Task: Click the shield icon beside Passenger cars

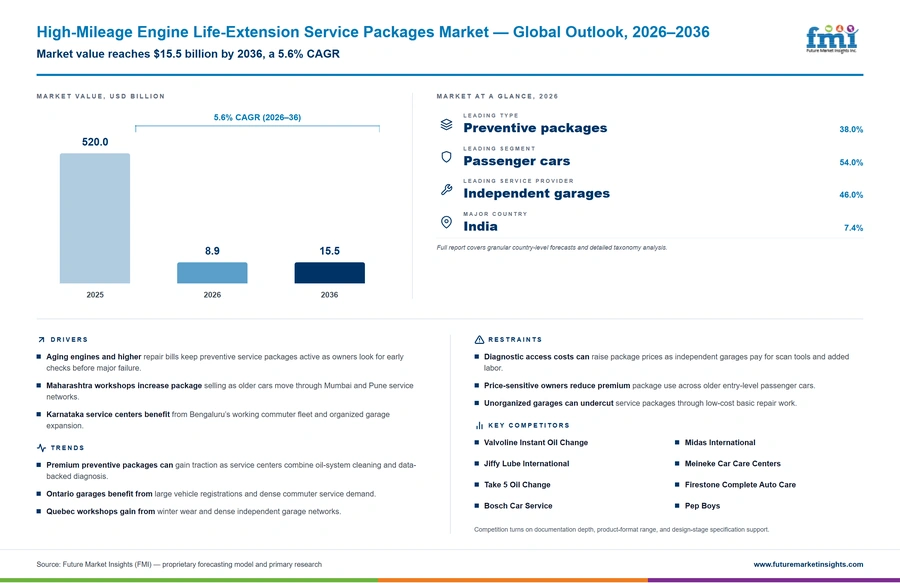Action: (446, 157)
